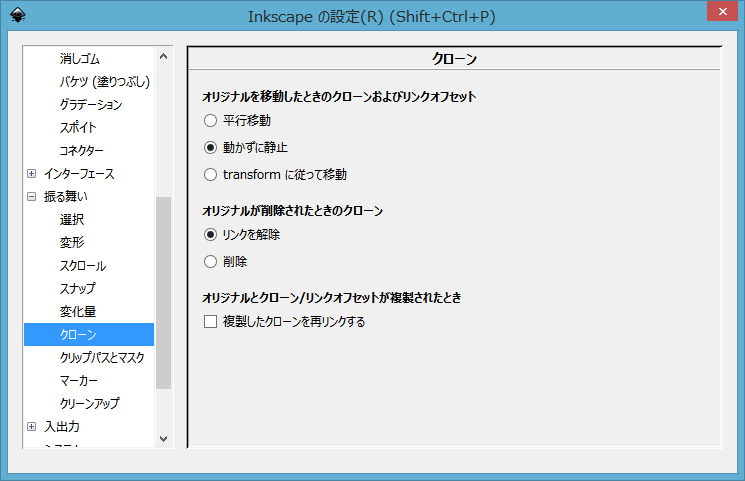
Task: Select the 動かずに静止 radio option
Action: [210, 147]
